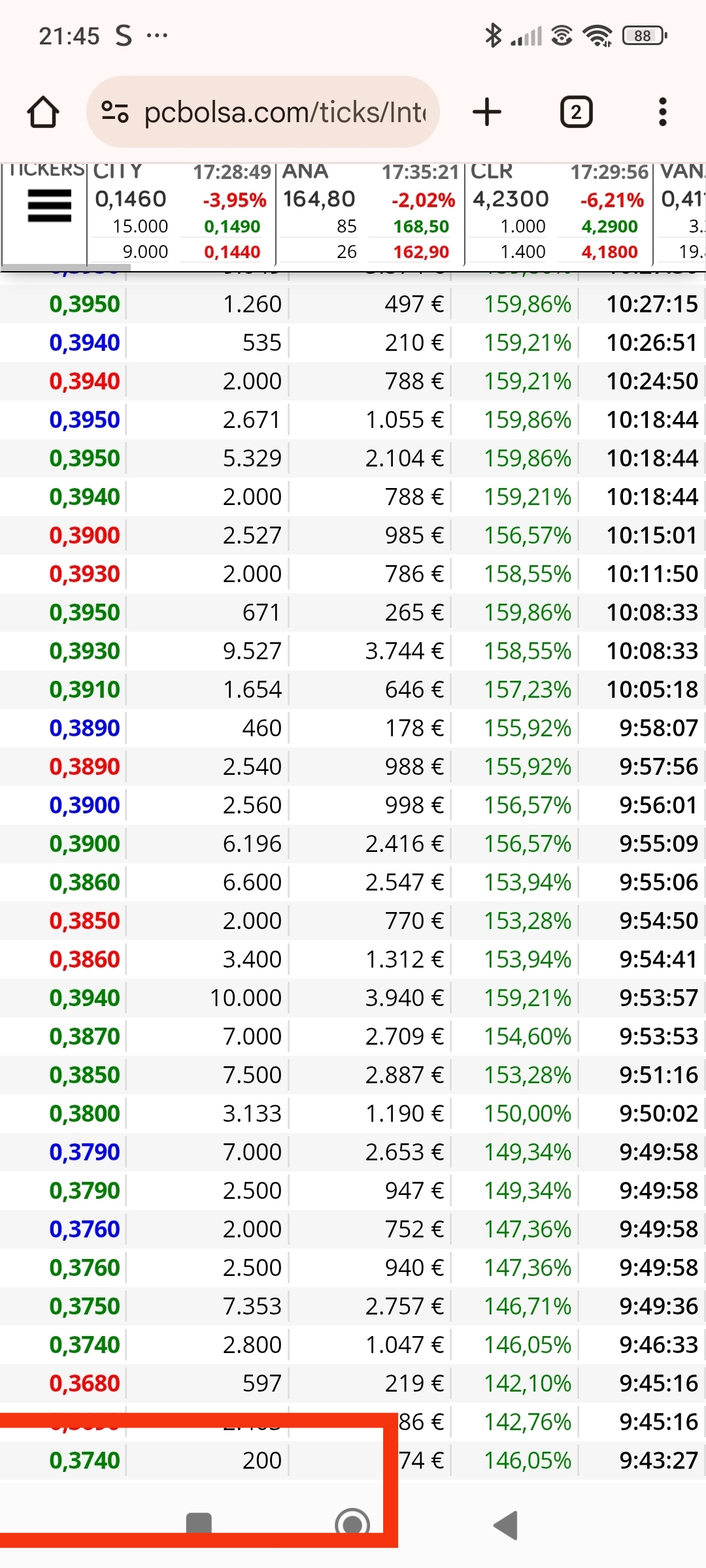Viewport: 706px width, 1568px height.
Task: Select the CLR ticker card
Action: click(x=559, y=213)
